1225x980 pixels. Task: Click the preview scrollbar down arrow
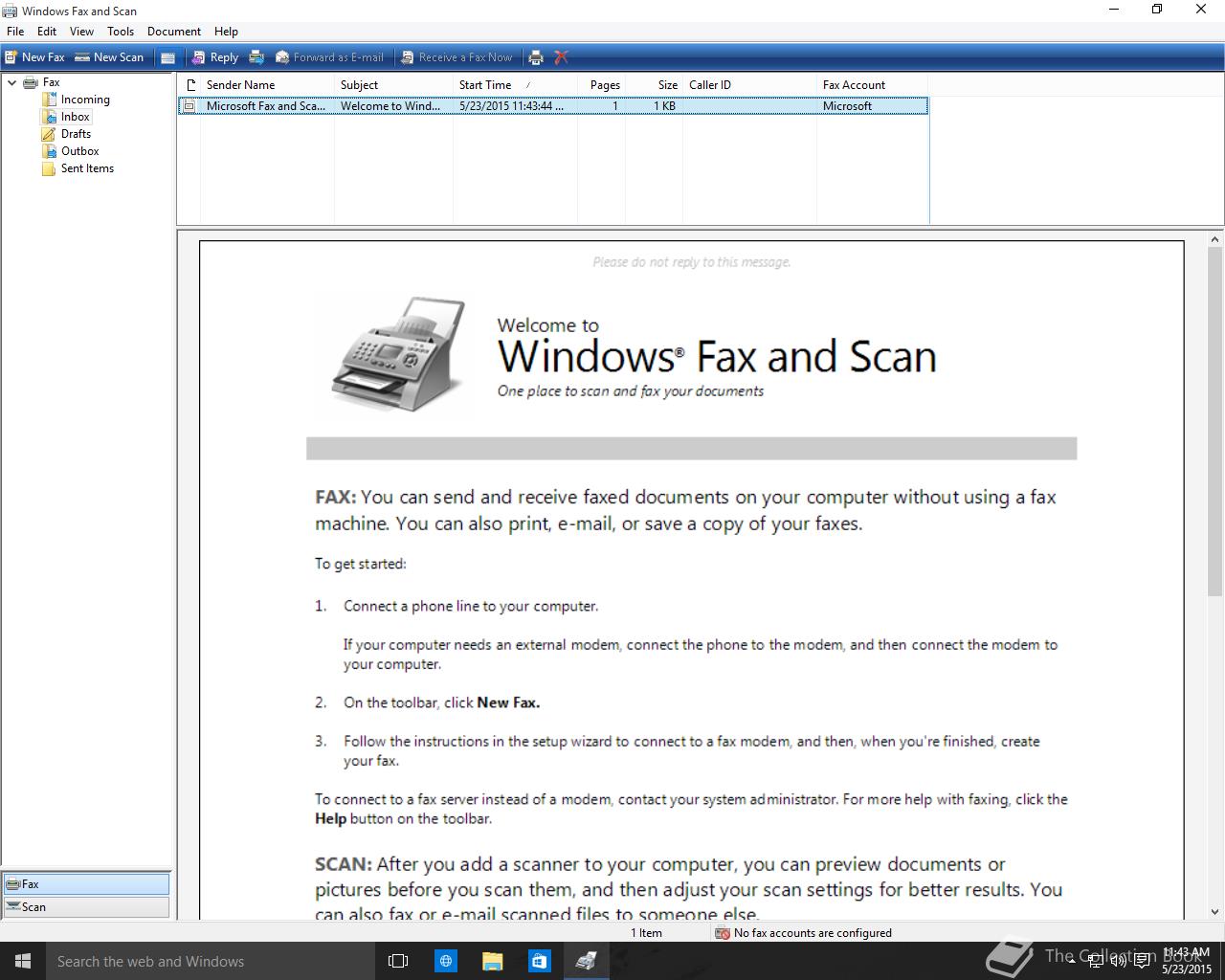pyautogui.click(x=1215, y=912)
